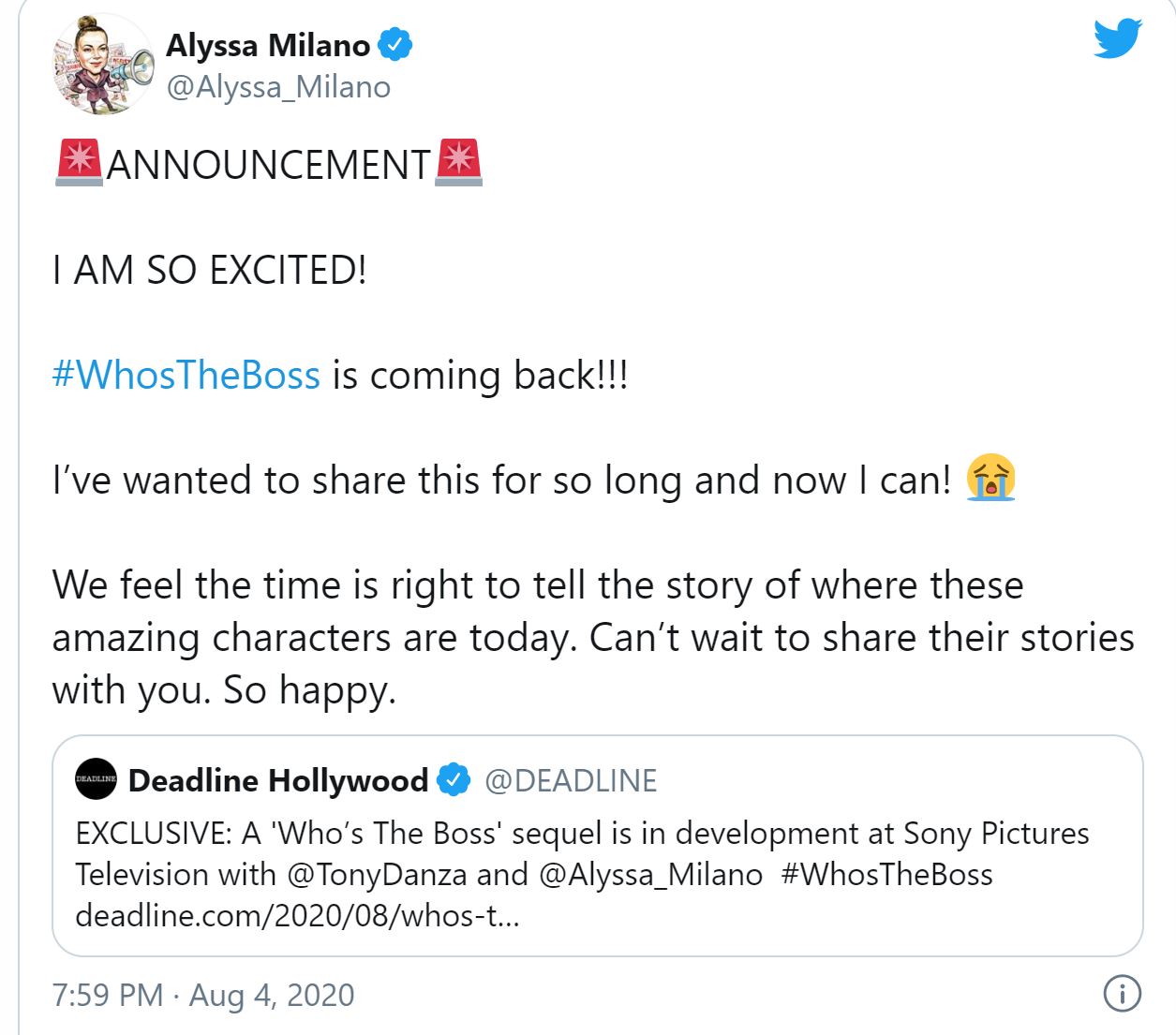This screenshot has height=1035, width=1176.
Task: Open the @DEADLINE handle
Action: [571, 780]
